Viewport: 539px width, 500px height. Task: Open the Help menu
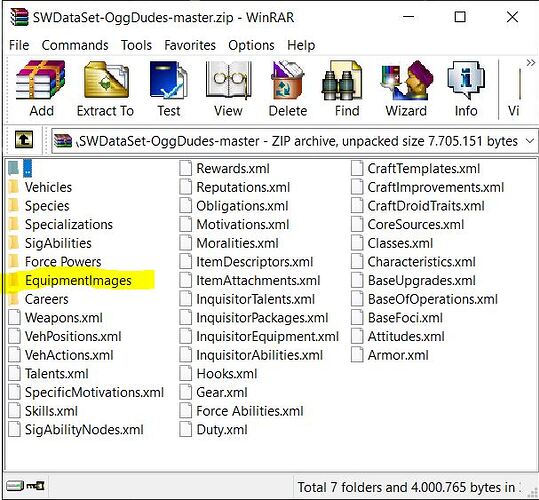tap(301, 45)
